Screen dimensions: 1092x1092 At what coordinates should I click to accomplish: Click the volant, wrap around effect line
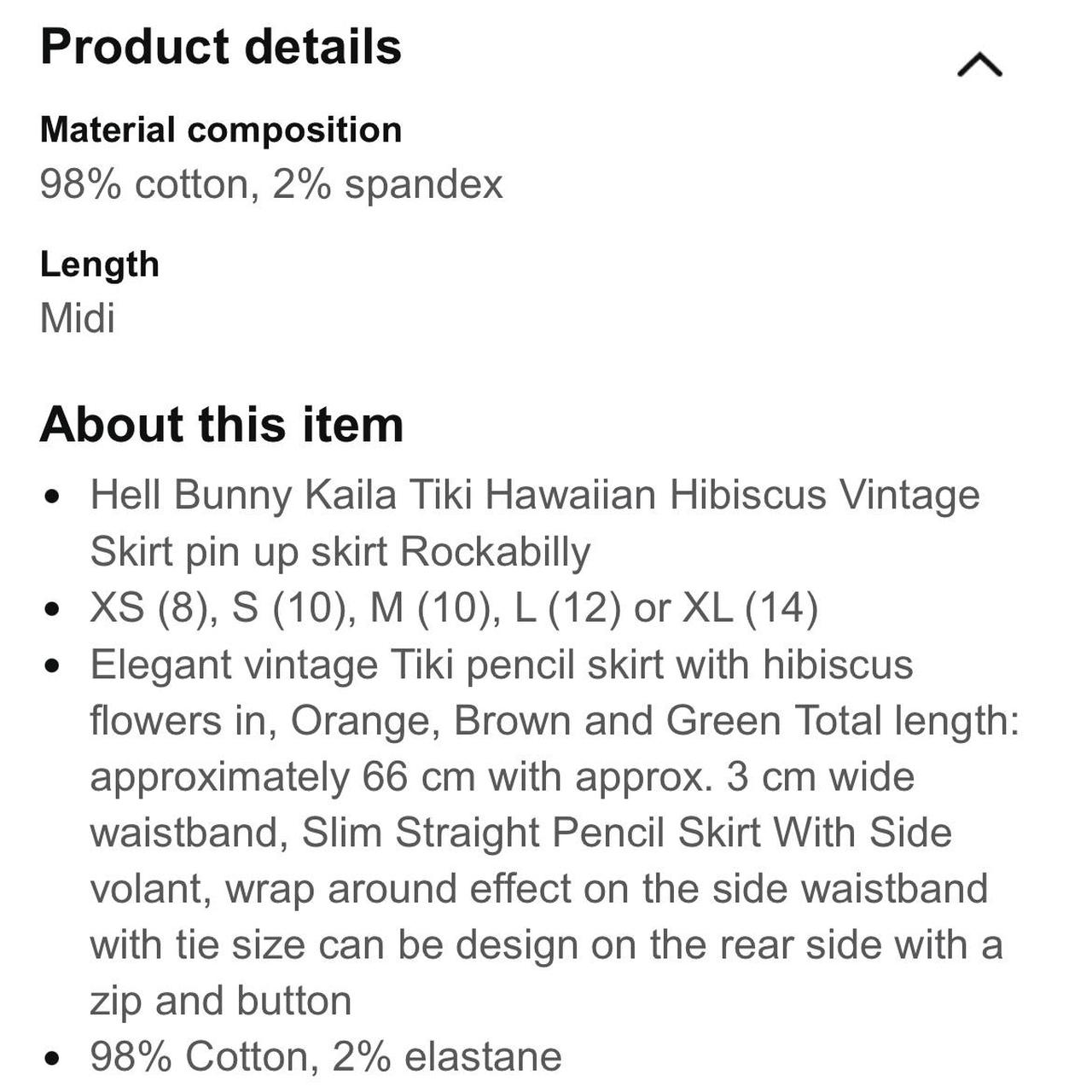pos(539,889)
